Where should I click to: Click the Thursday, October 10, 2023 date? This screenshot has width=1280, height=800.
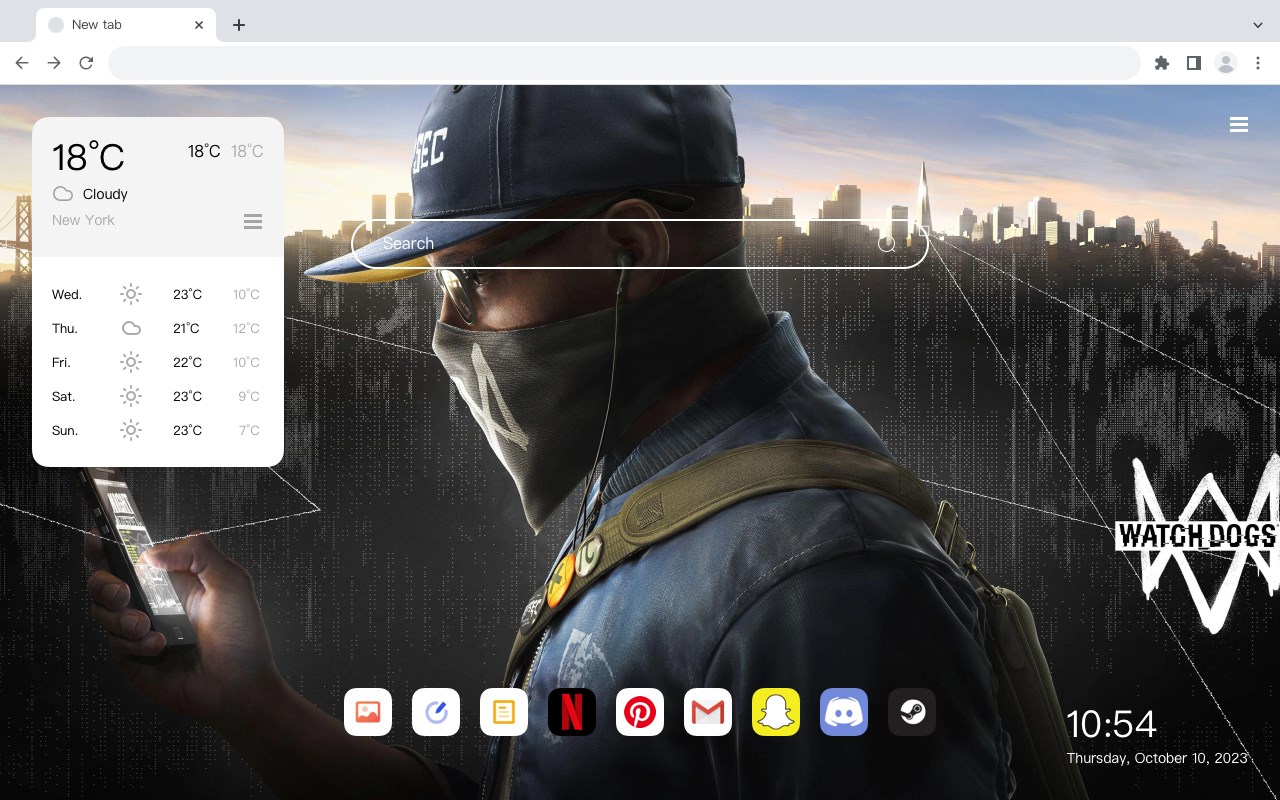click(1157, 758)
